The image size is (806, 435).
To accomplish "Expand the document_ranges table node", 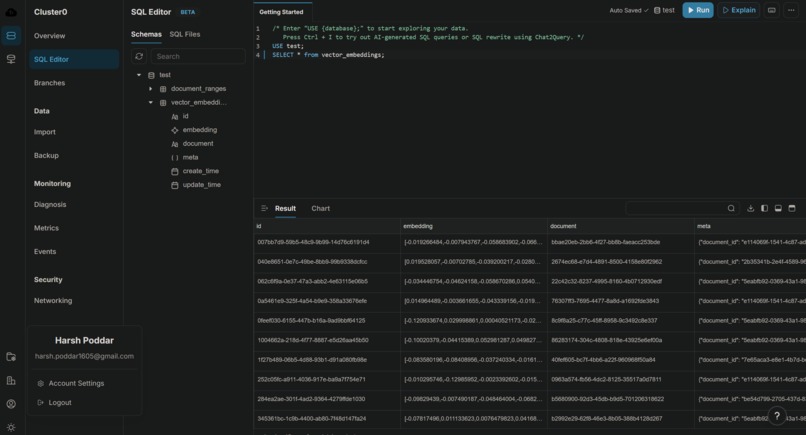I will click(x=151, y=89).
